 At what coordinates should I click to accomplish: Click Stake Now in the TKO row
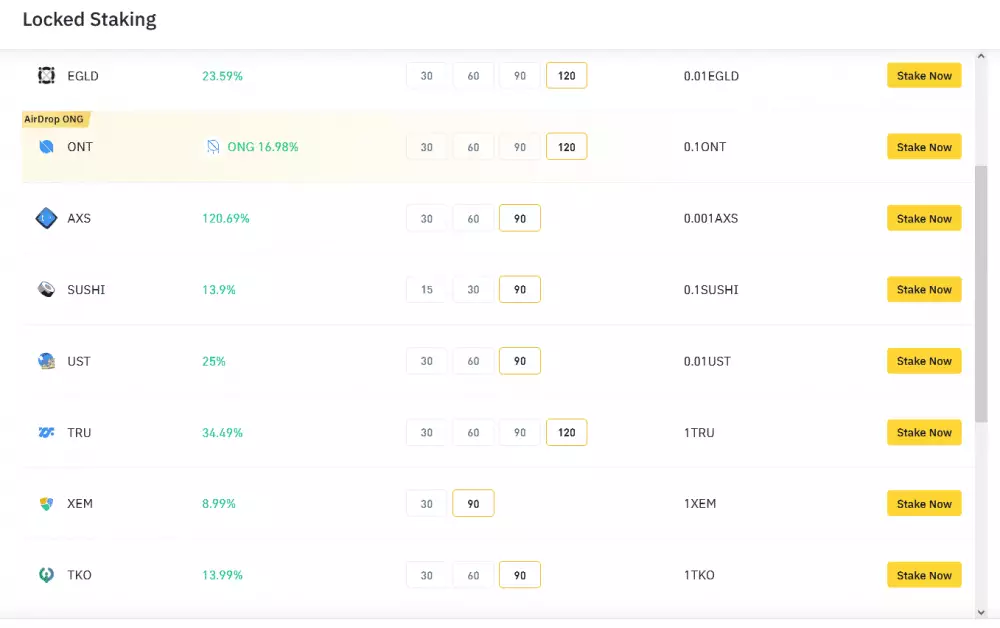(x=924, y=575)
